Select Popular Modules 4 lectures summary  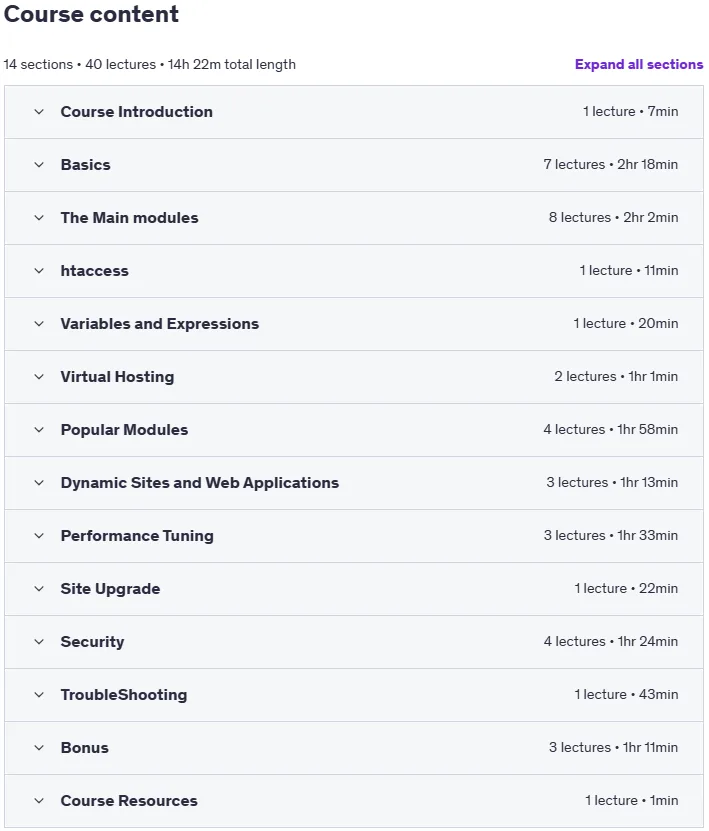click(x=610, y=429)
